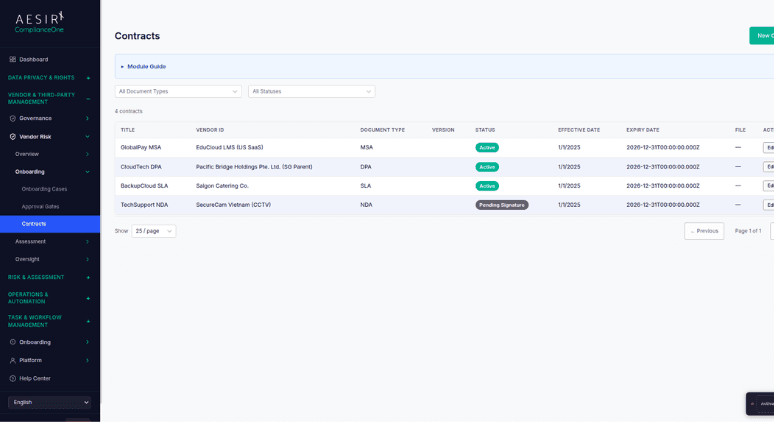The height and width of the screenshot is (422, 774).
Task: Click the VERSION column header
Action: pyautogui.click(x=443, y=130)
